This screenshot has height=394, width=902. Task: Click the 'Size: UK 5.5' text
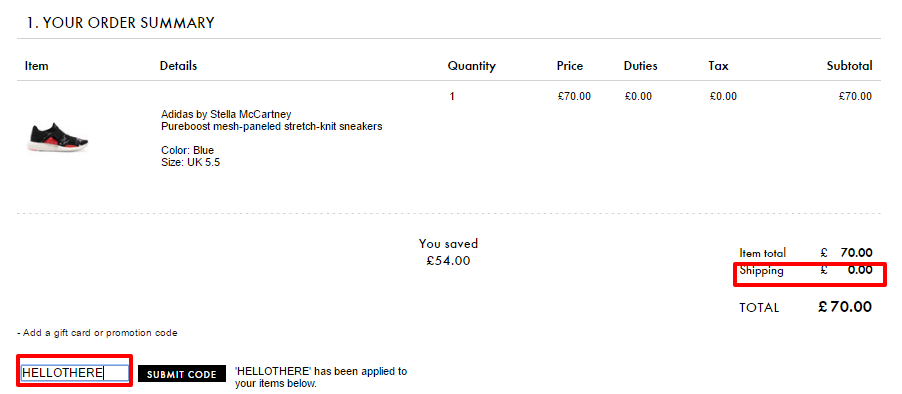point(190,163)
